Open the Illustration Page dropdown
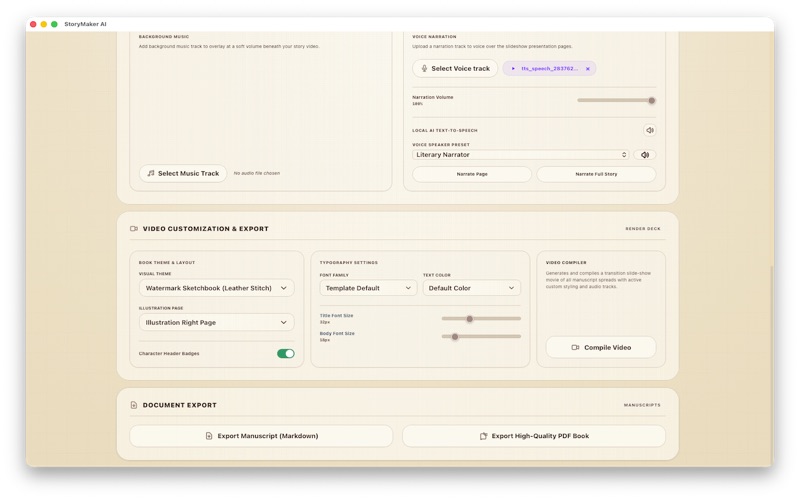Screen dimensions: 800x500 (x=216, y=322)
